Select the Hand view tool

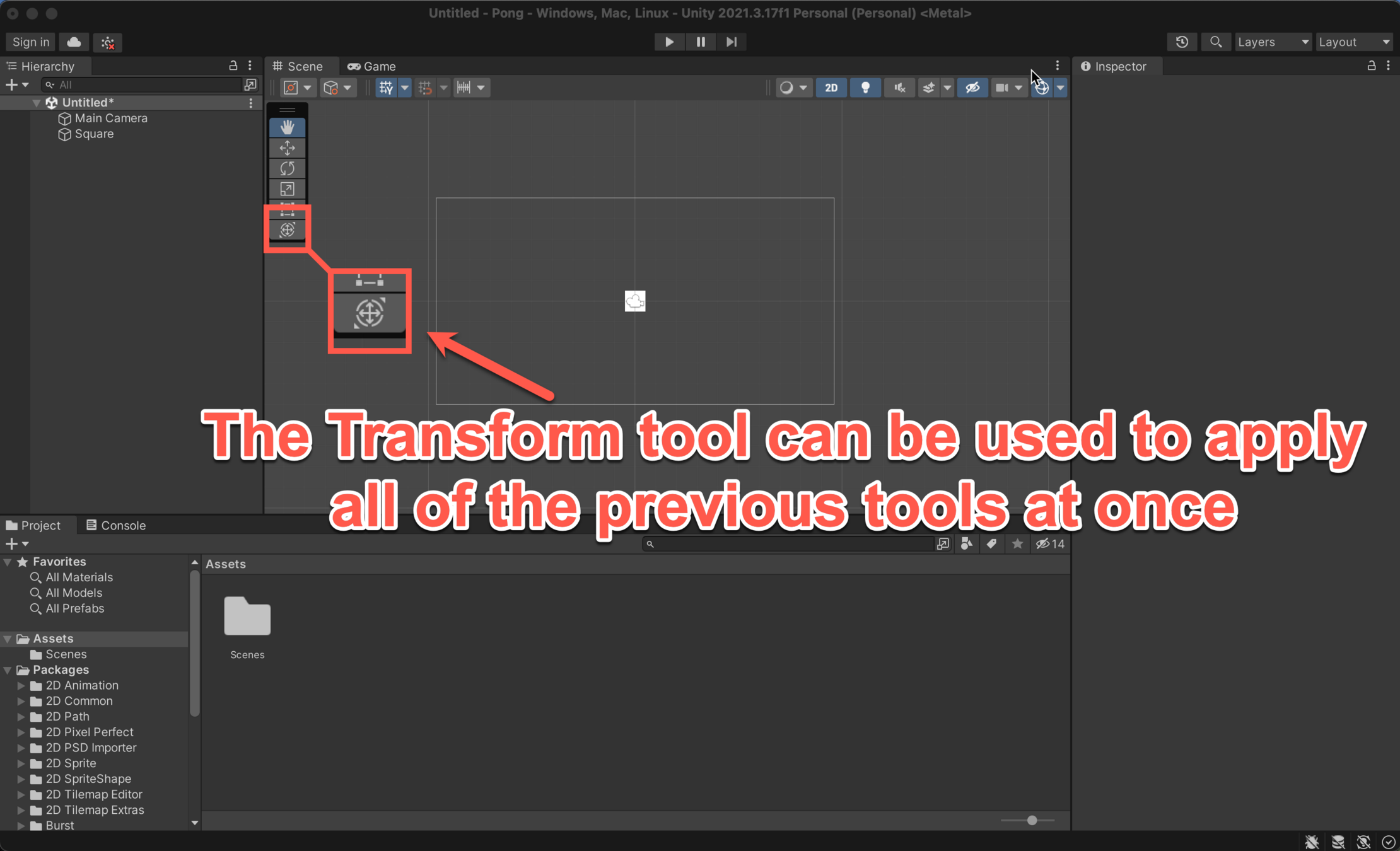click(287, 127)
